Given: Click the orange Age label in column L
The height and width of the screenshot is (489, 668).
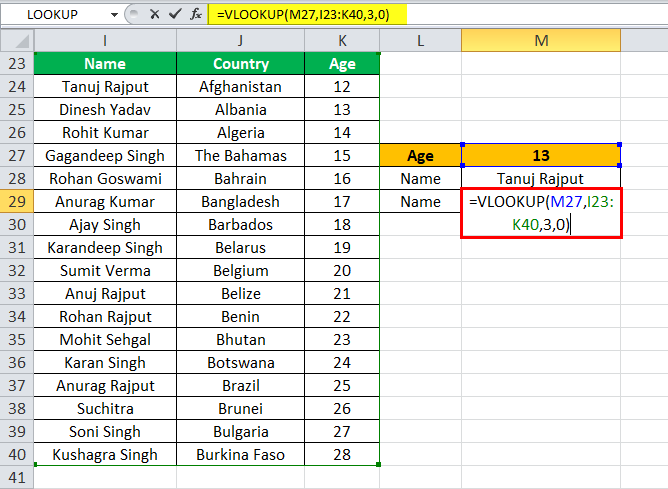Looking at the screenshot, I should pos(420,155).
